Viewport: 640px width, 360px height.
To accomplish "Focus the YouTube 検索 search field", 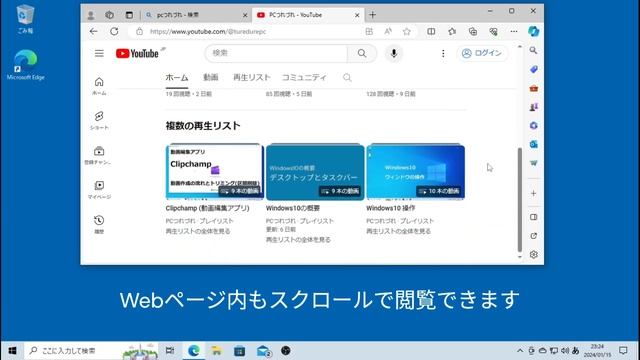I will pyautogui.click(x=276, y=53).
